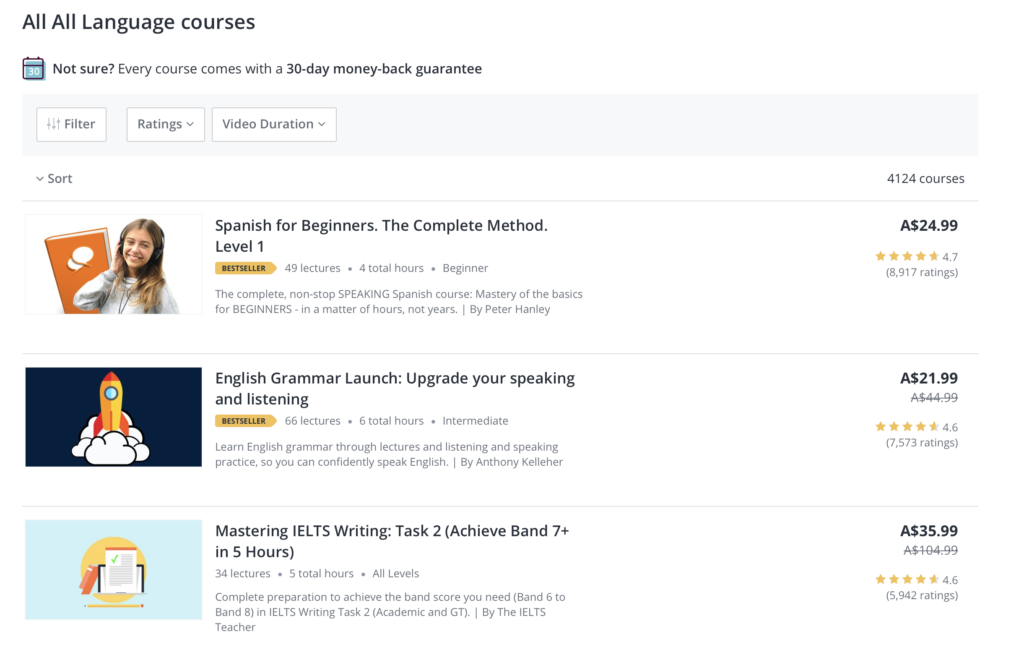Open the Sort expander

coord(54,178)
